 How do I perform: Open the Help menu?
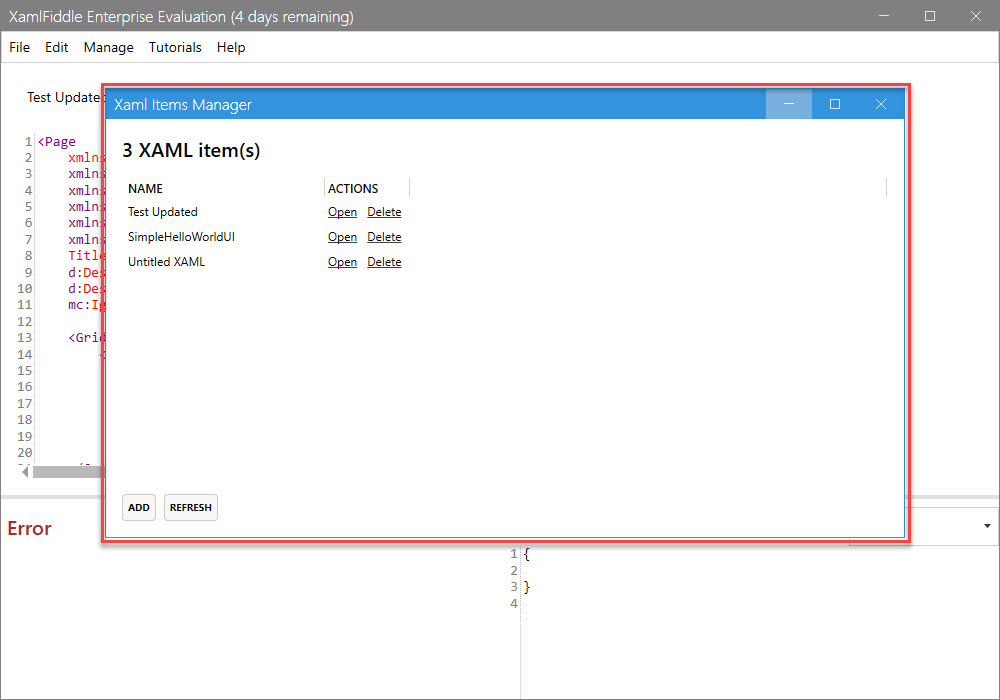tap(231, 47)
